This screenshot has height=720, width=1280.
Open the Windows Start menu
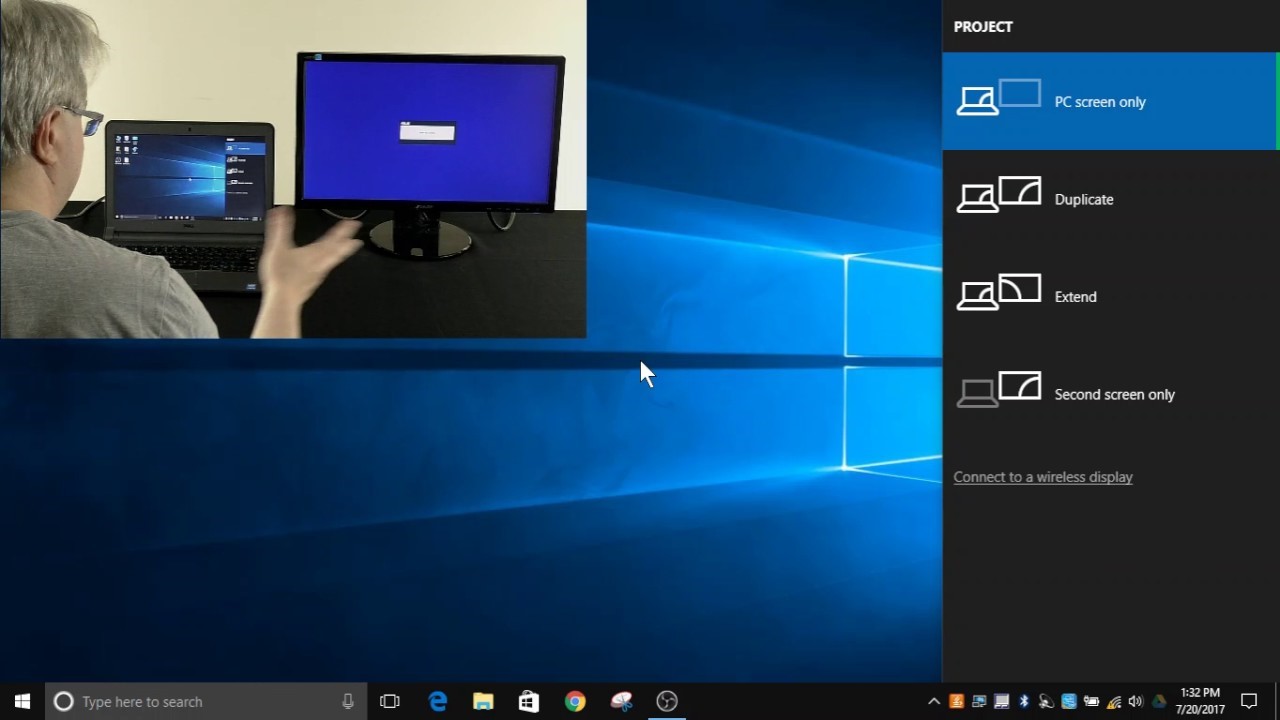[22, 701]
